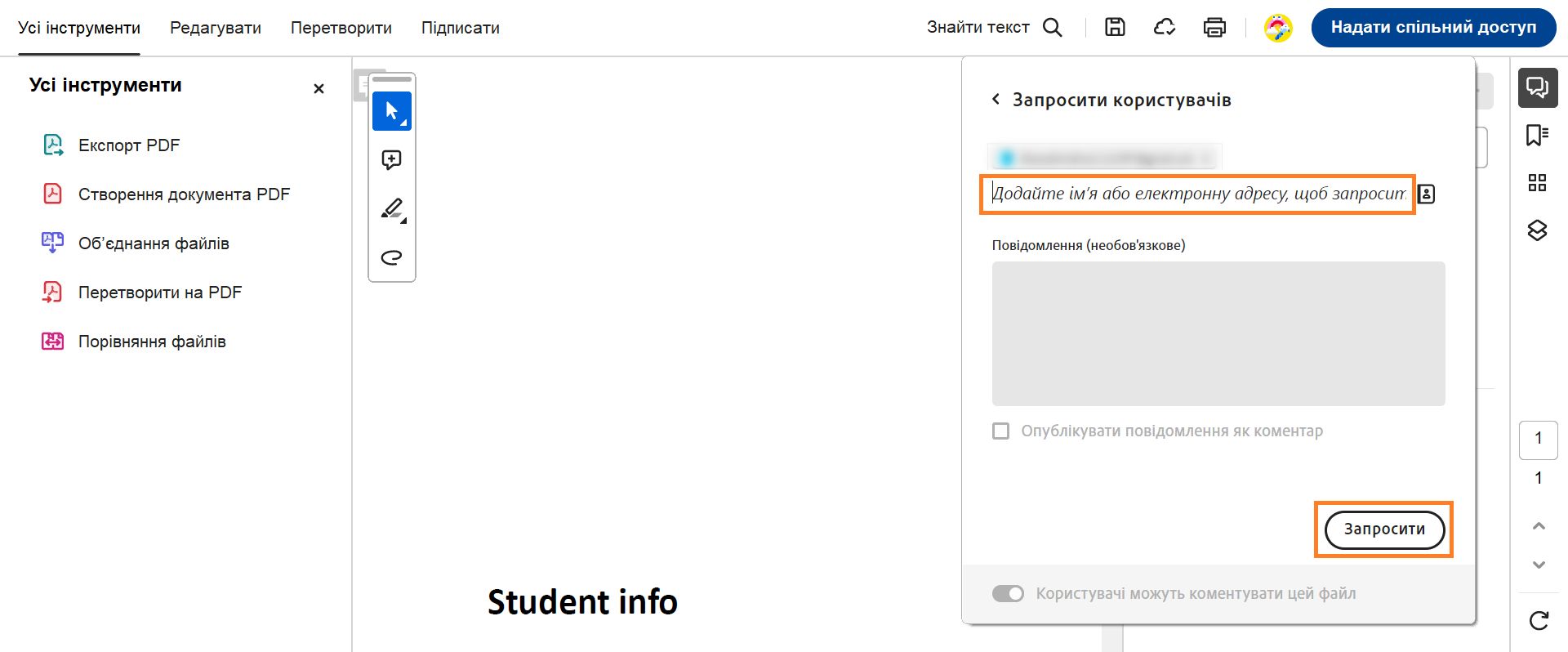Screen dimensions: 1568x652
Task: Select the arrow selection tool
Action: click(391, 111)
